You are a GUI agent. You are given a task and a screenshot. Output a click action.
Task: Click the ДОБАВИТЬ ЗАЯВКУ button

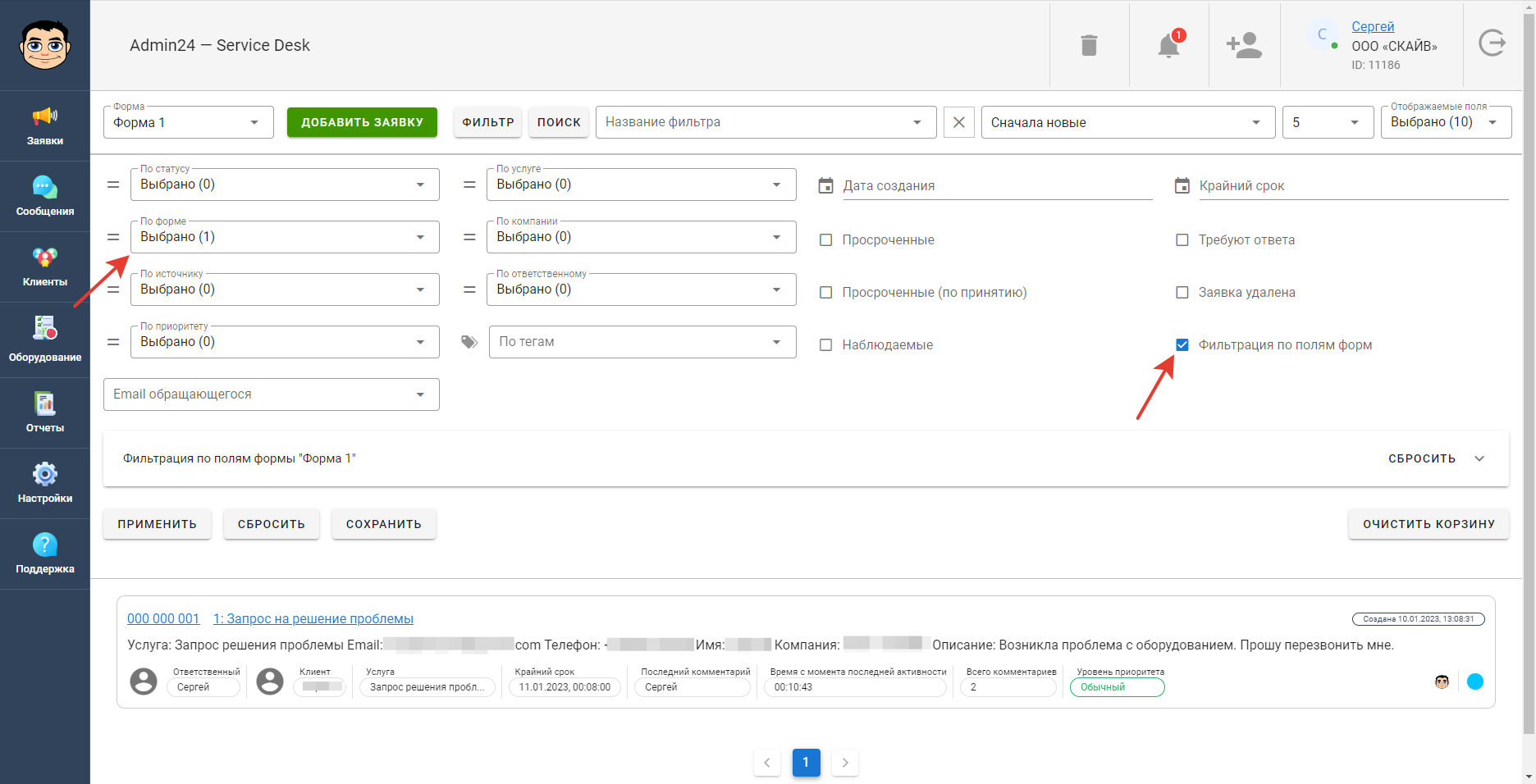coord(362,122)
